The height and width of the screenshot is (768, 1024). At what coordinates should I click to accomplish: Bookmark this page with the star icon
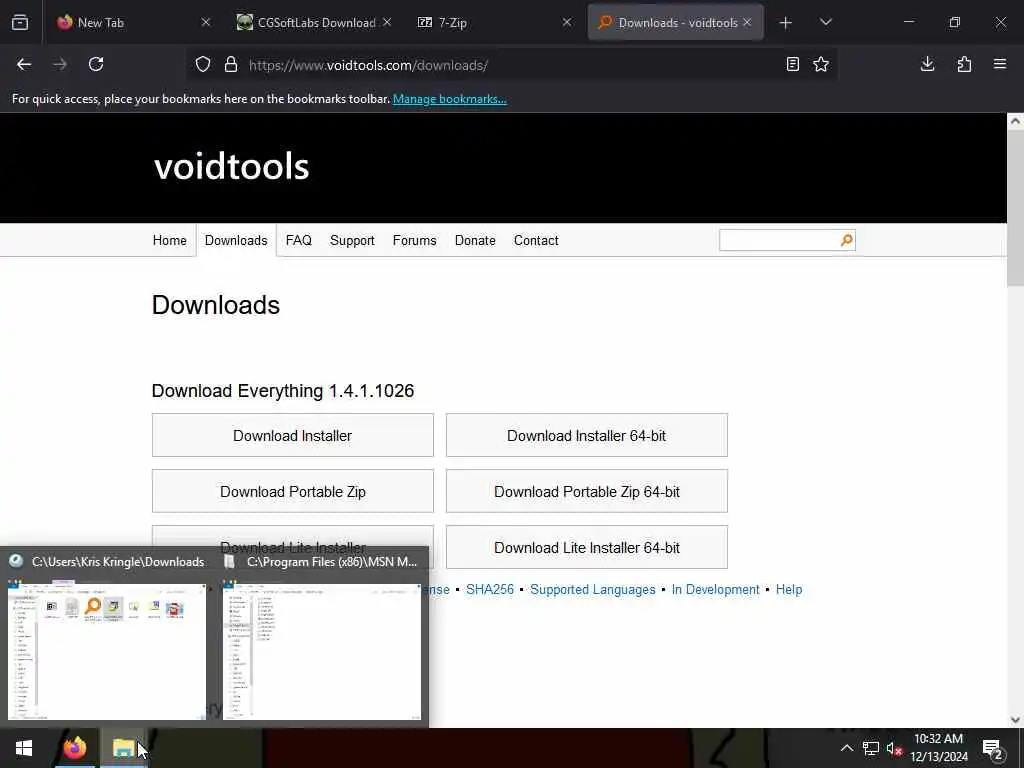point(821,64)
